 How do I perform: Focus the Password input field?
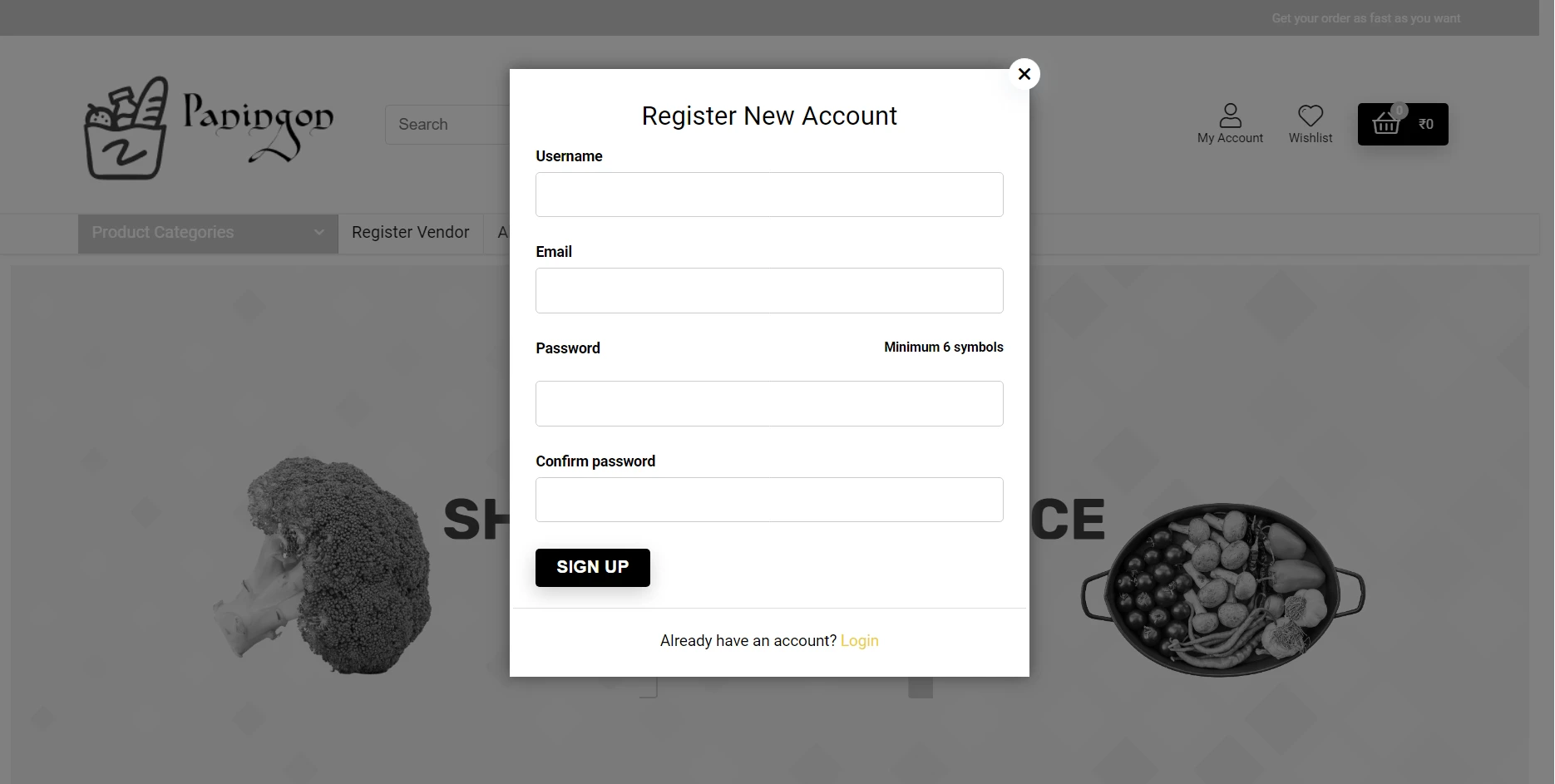(x=769, y=403)
